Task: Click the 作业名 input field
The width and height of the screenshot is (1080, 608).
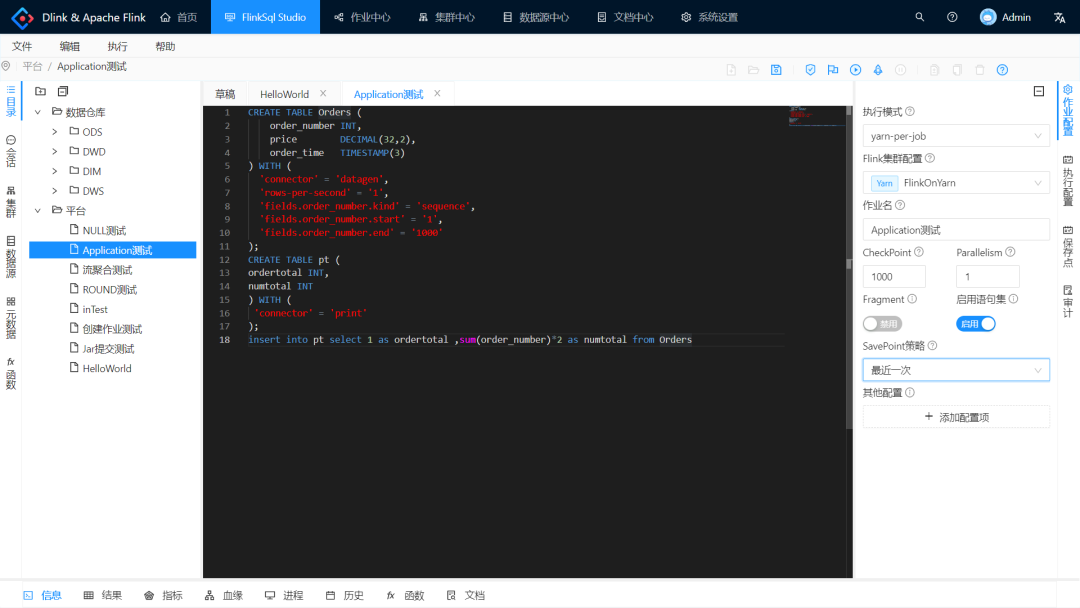Action: (x=956, y=230)
